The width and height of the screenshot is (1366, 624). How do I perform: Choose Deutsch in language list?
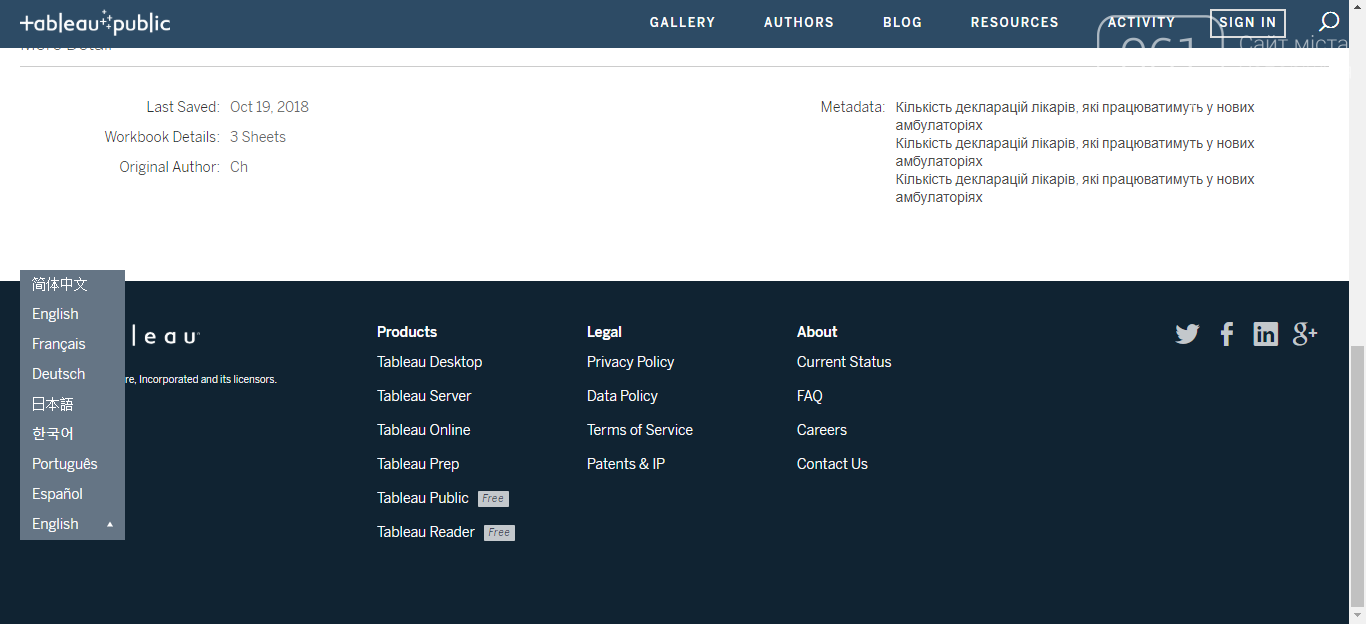point(59,374)
